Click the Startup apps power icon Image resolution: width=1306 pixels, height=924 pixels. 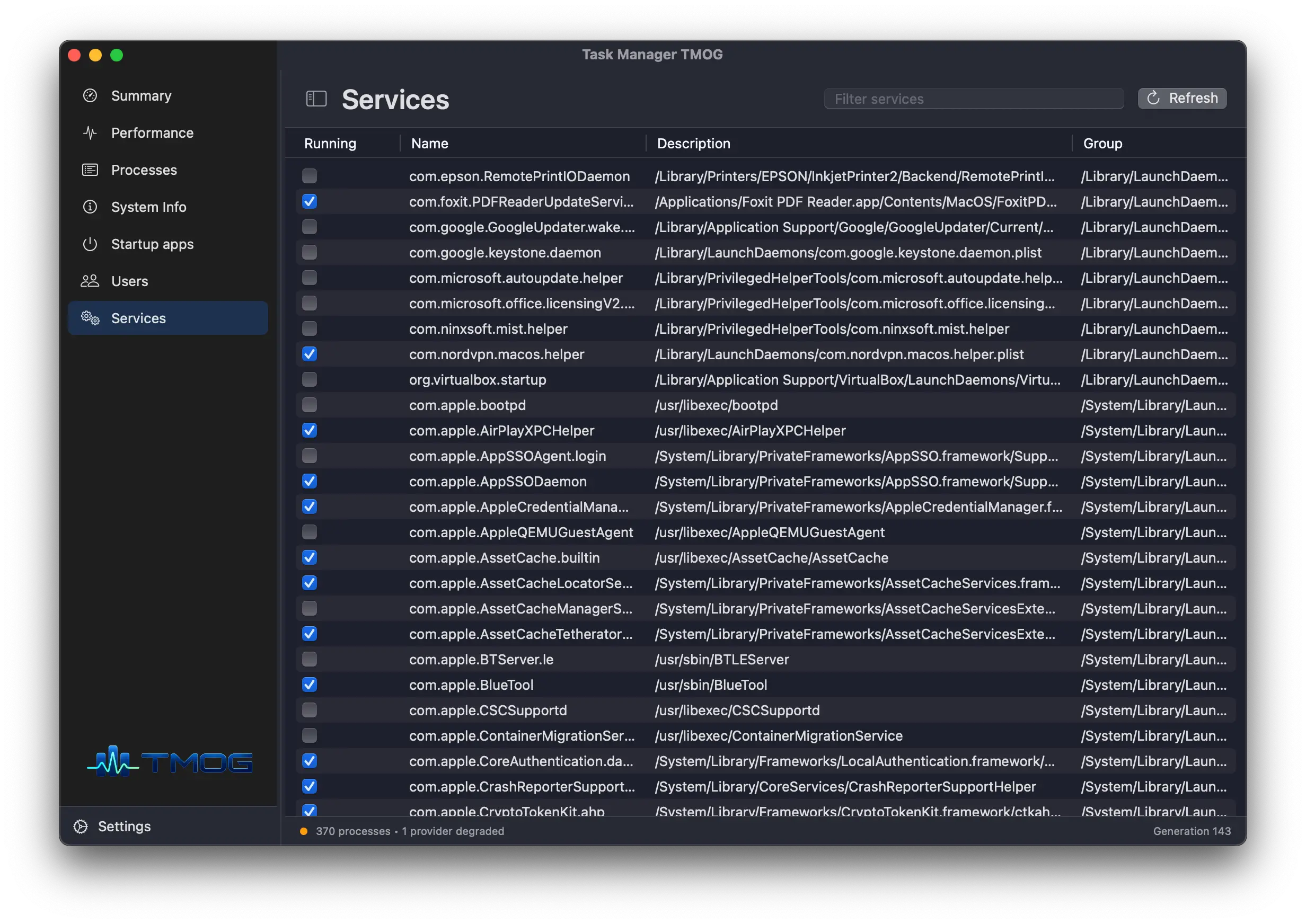(90, 244)
